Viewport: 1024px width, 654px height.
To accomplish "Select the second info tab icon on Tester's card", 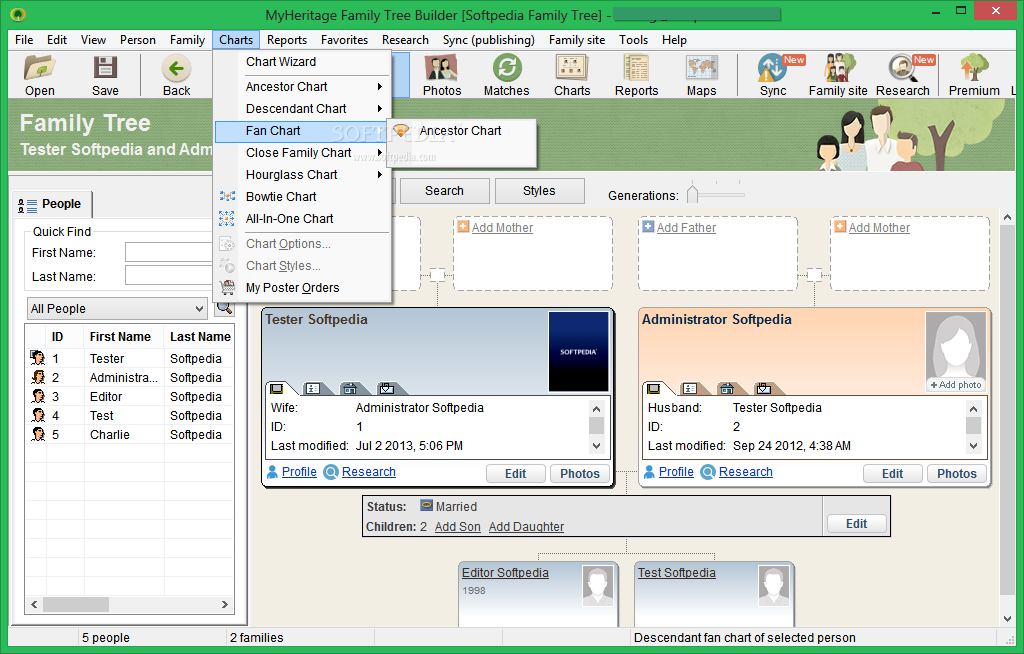I will pyautogui.click(x=313, y=389).
